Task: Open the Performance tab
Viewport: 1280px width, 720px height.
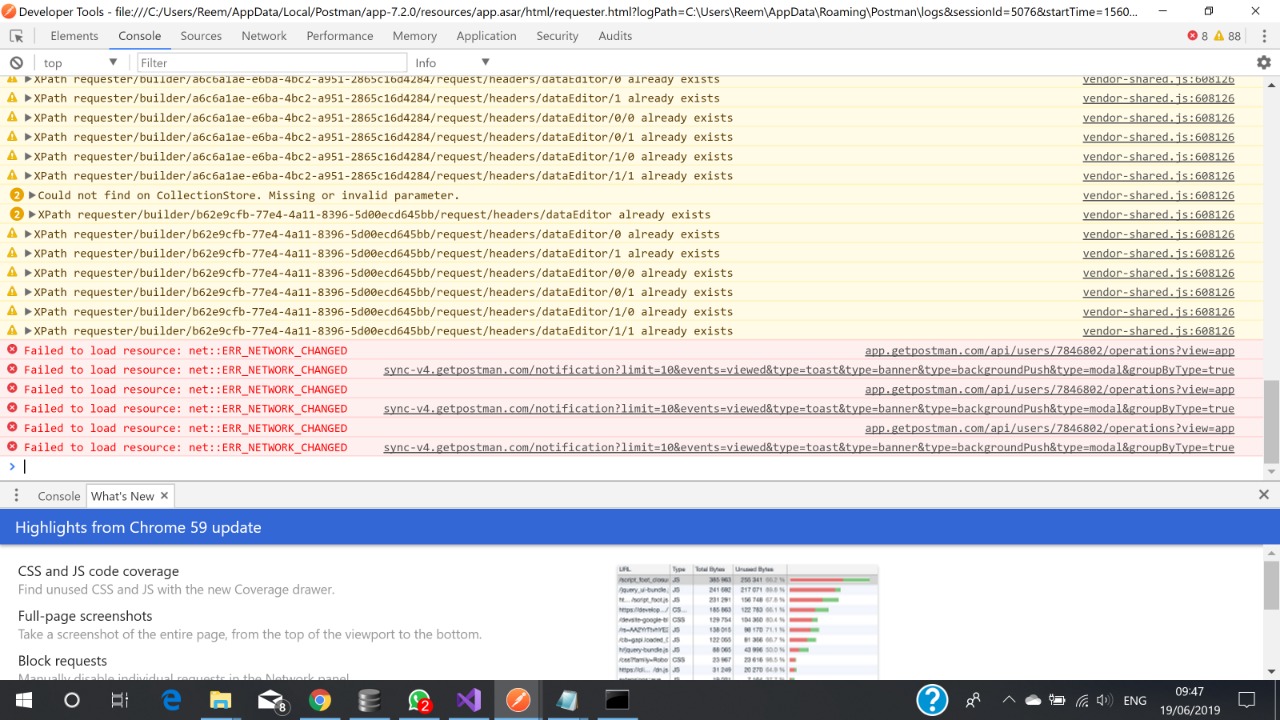Action: click(340, 36)
